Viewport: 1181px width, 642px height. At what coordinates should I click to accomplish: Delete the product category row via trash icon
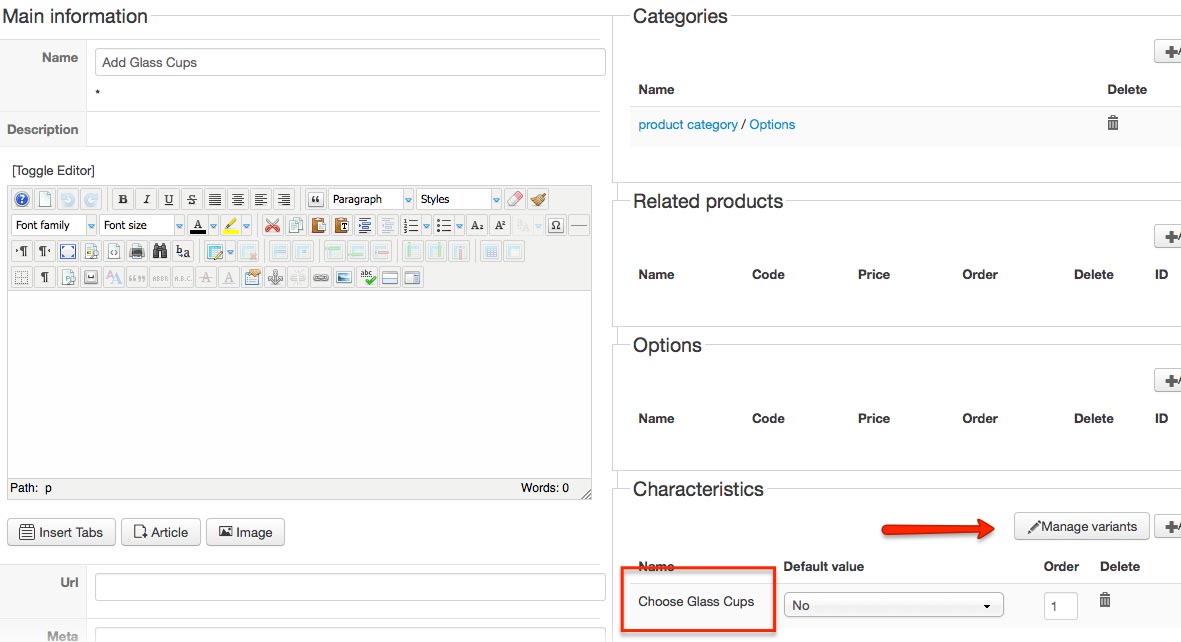pyautogui.click(x=1112, y=123)
